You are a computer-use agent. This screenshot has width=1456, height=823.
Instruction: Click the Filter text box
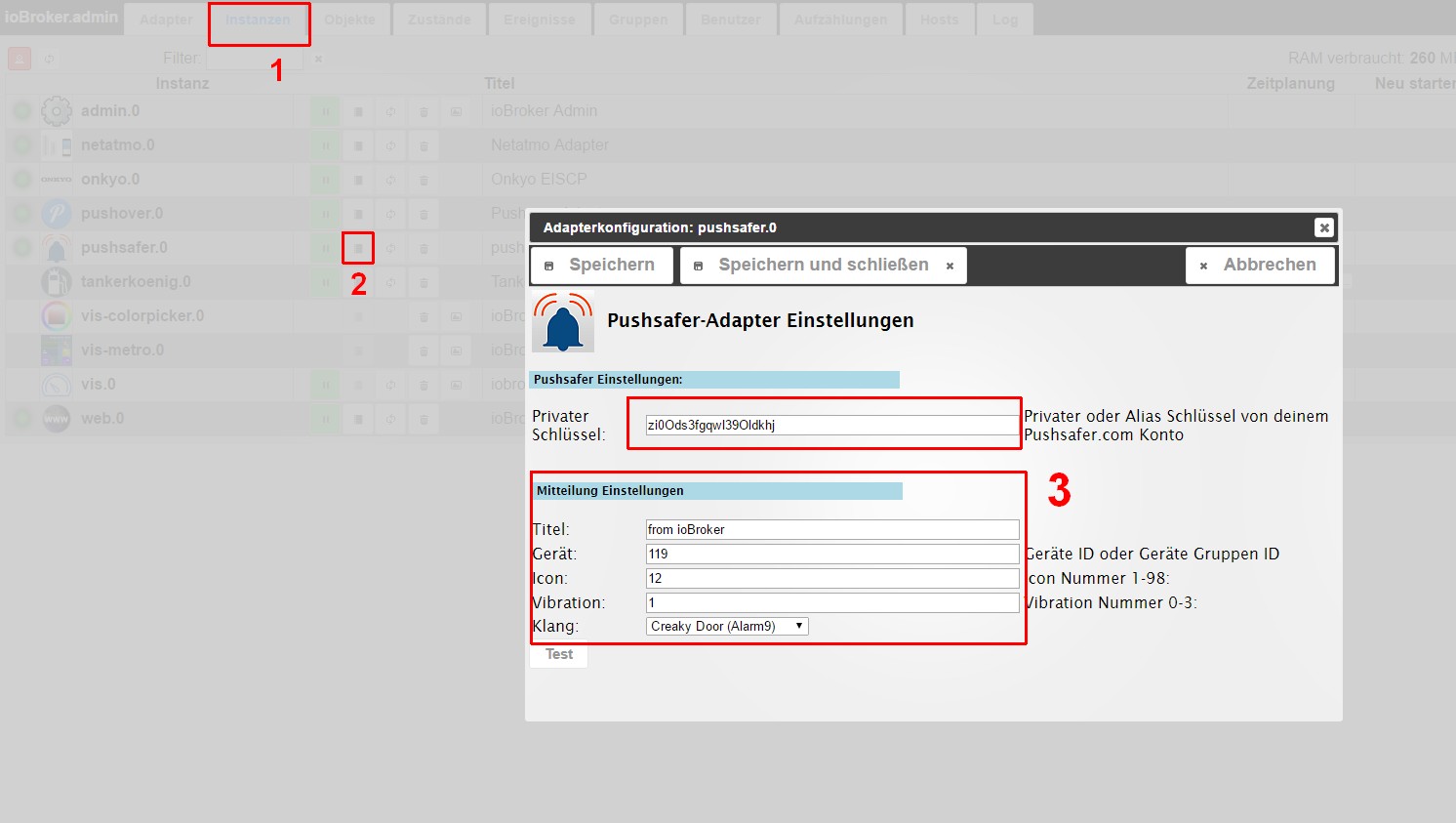(x=255, y=59)
